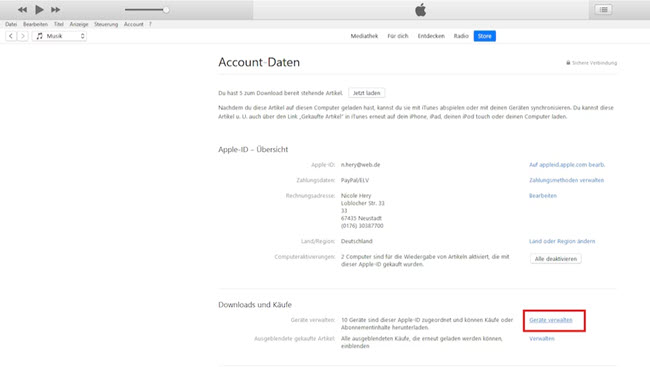The image size is (650, 367).
Task: Open the Anzeige menu
Action: tap(79, 24)
